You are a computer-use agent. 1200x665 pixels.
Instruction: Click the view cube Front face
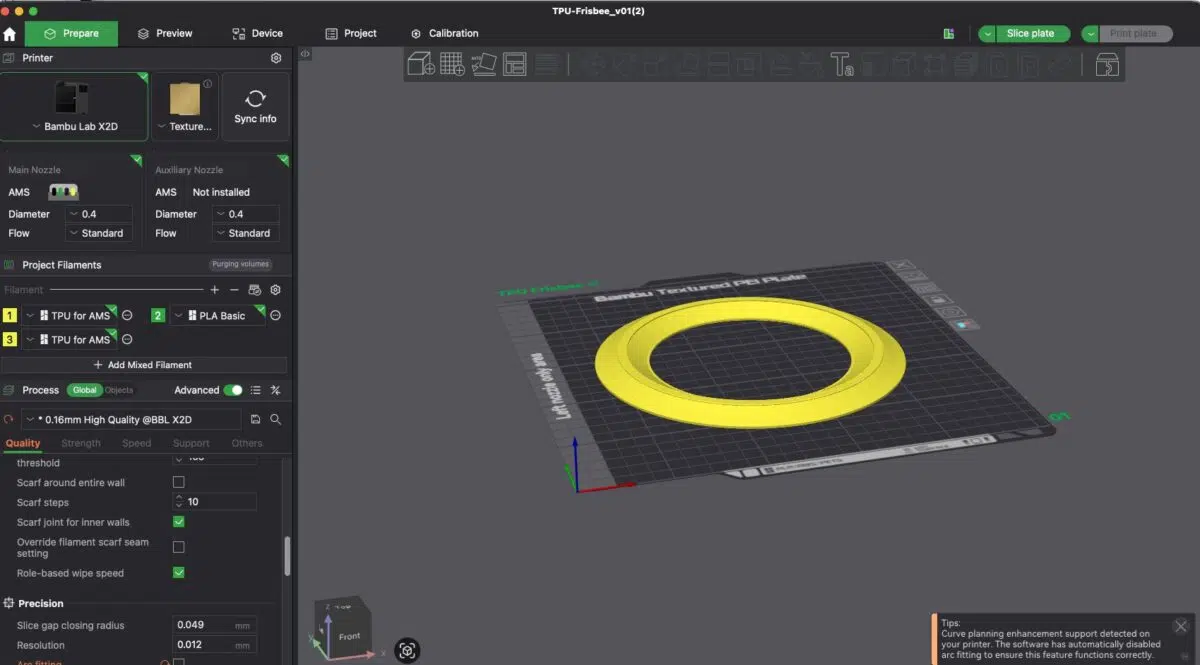[349, 636]
